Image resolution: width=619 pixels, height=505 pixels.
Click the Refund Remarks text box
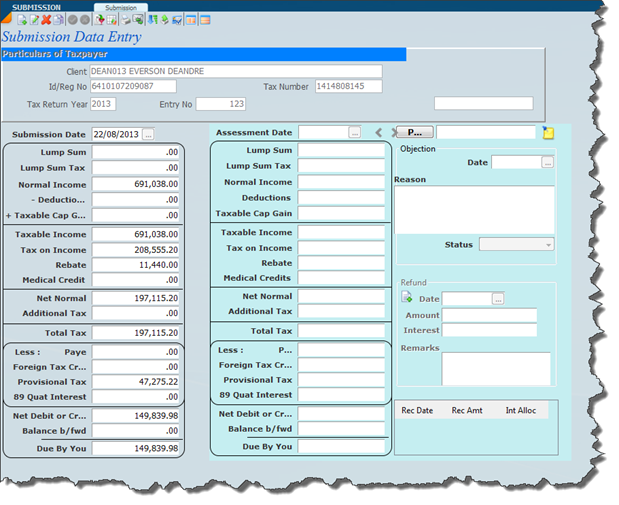(495, 367)
